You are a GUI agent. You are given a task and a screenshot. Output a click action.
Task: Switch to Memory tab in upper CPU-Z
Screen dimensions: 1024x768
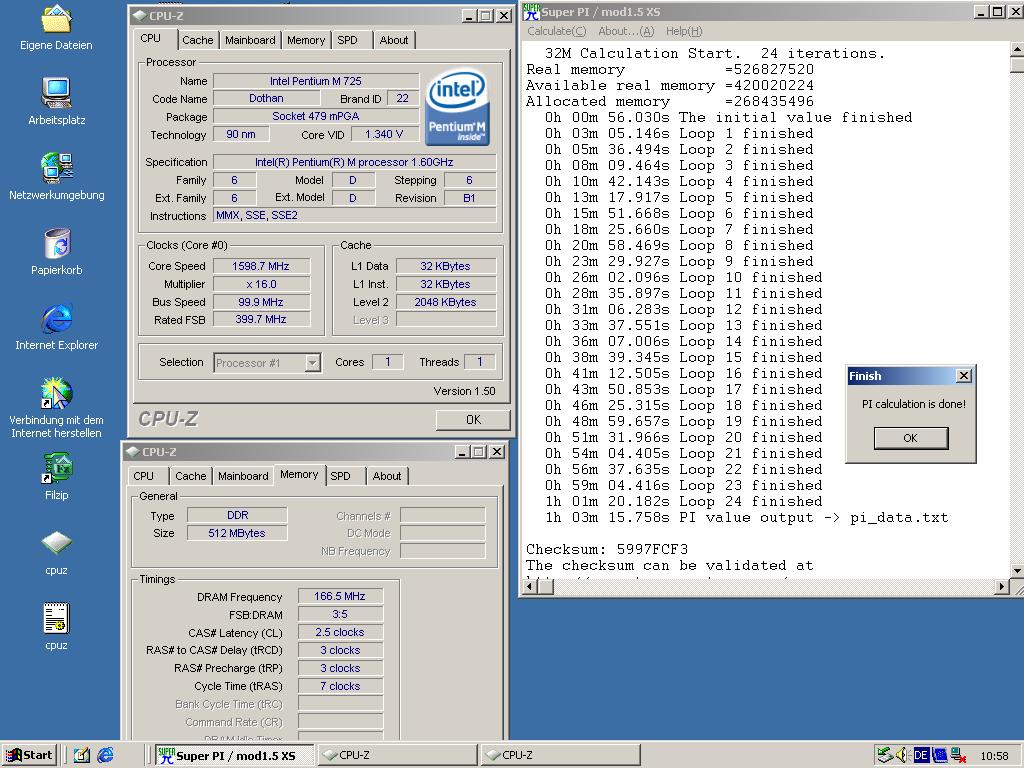306,40
